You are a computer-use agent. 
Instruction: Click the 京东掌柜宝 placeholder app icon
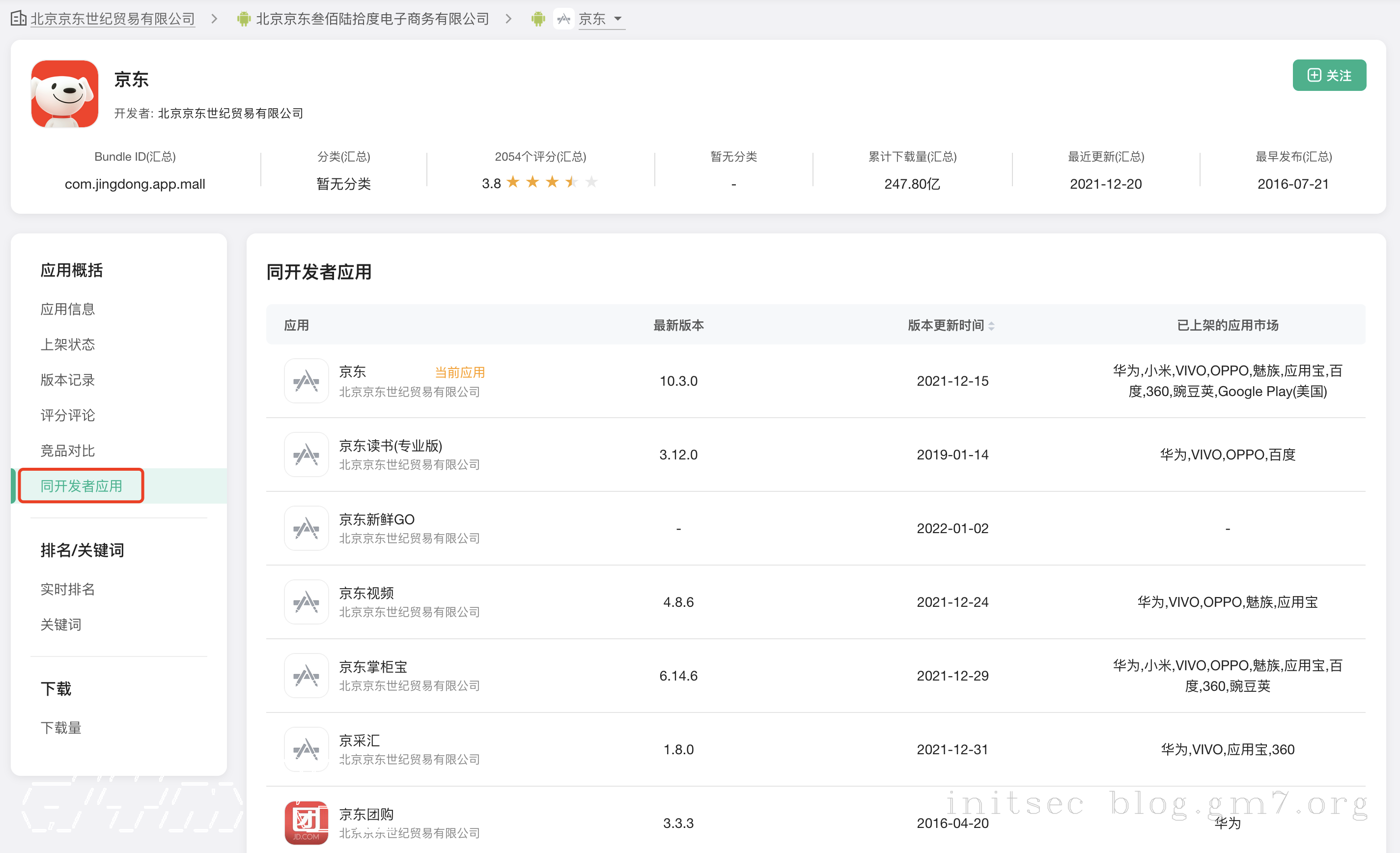pyautogui.click(x=306, y=676)
